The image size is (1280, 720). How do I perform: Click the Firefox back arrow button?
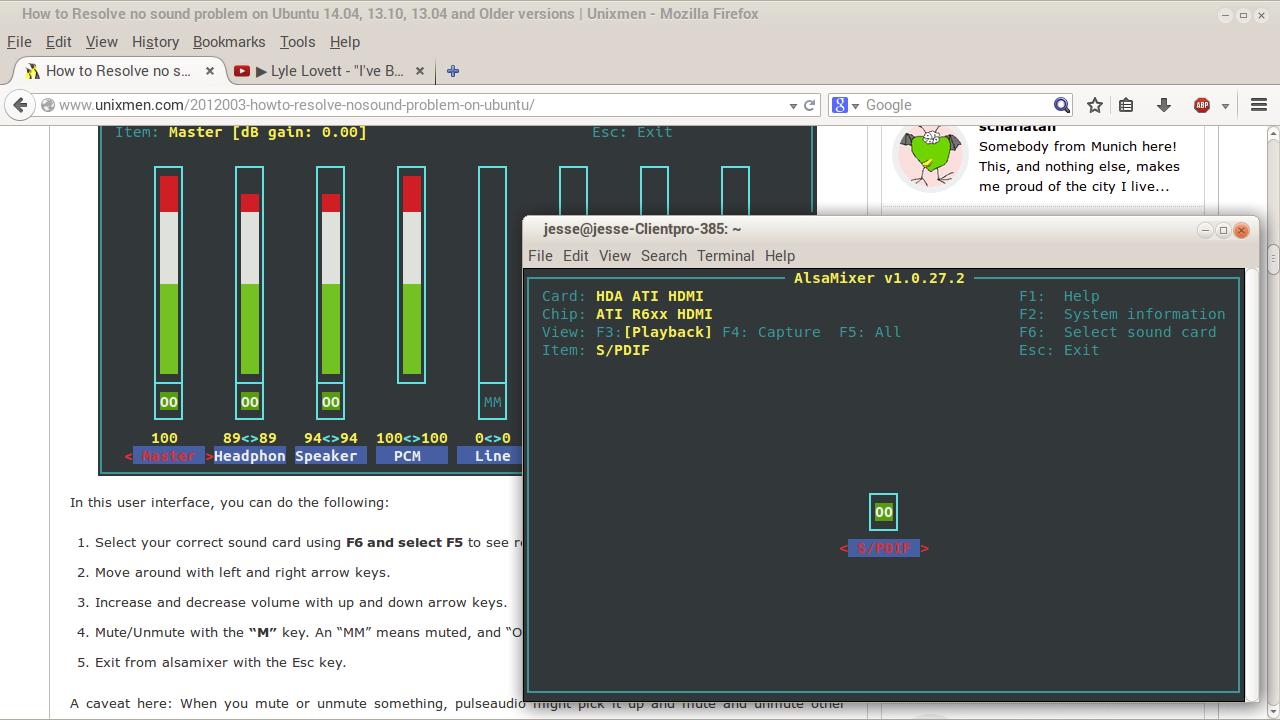click(x=20, y=105)
